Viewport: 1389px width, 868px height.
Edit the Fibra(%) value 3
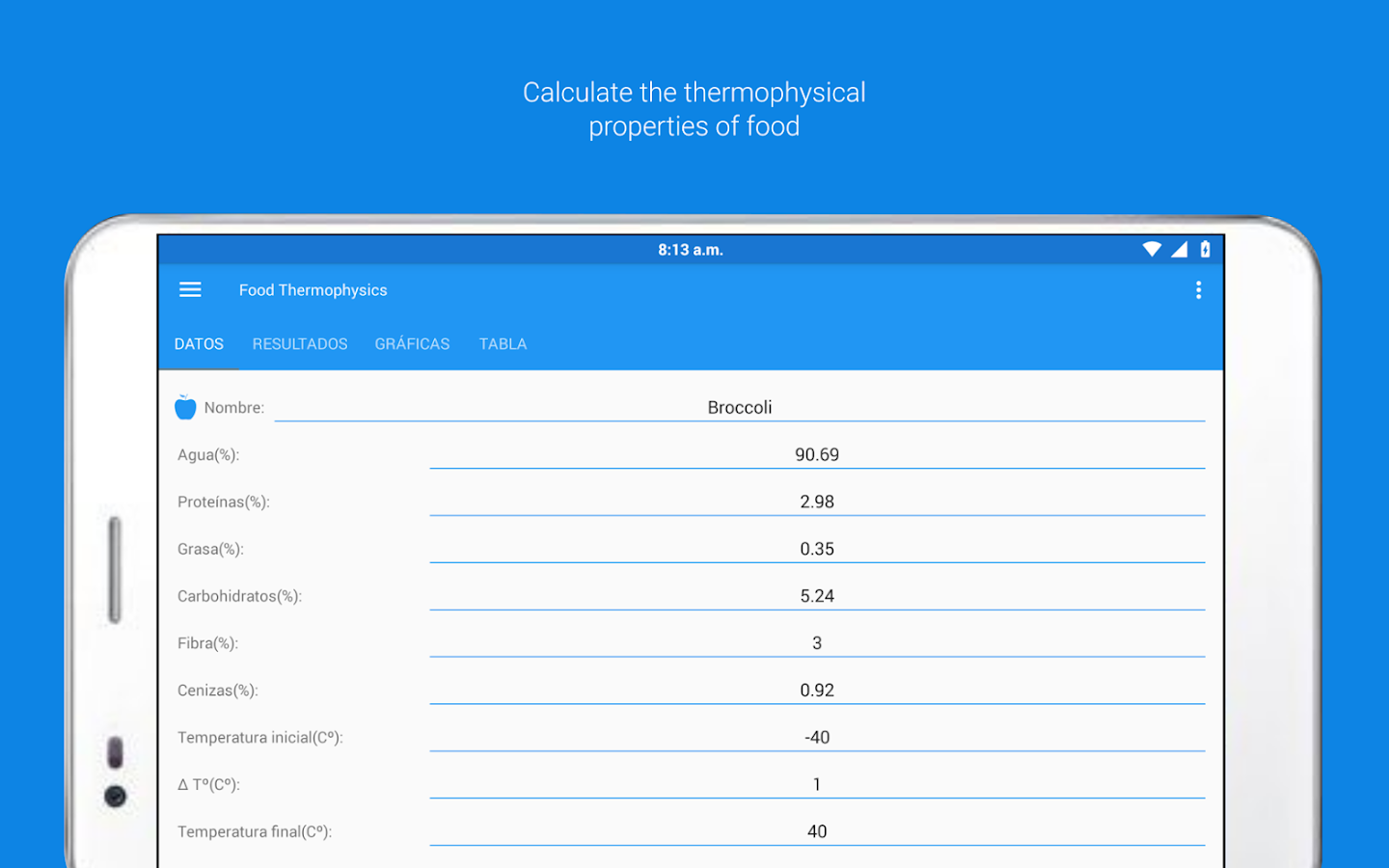(817, 643)
